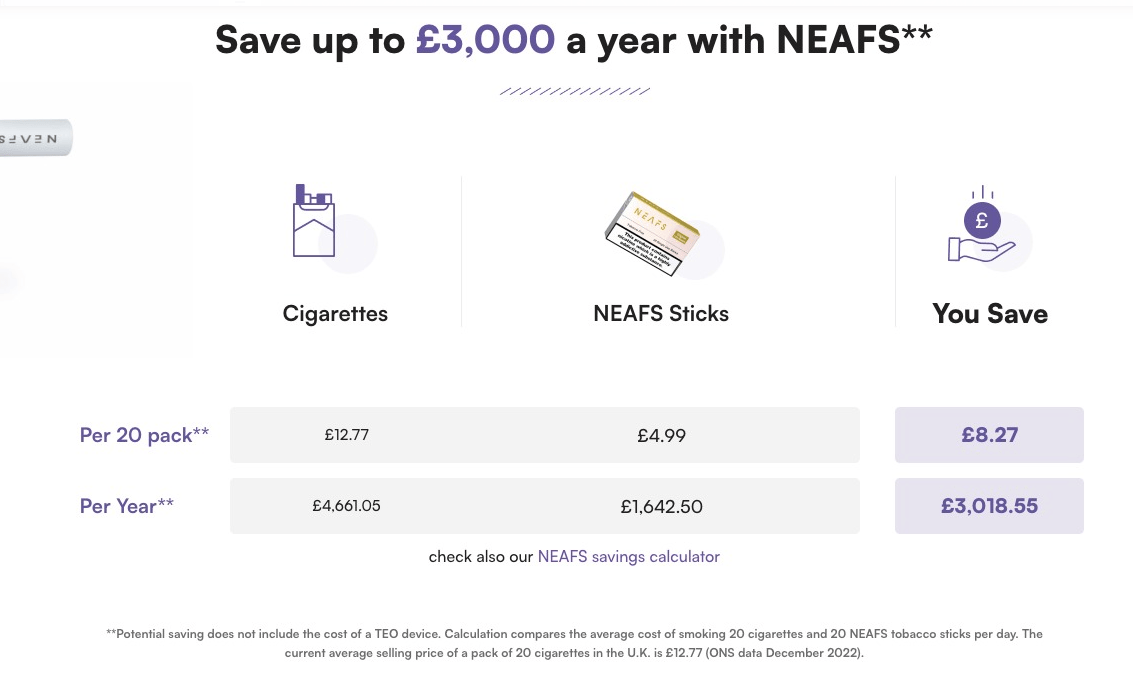1133x675 pixels.
Task: Click the £8.27 savings box
Action: point(989,435)
